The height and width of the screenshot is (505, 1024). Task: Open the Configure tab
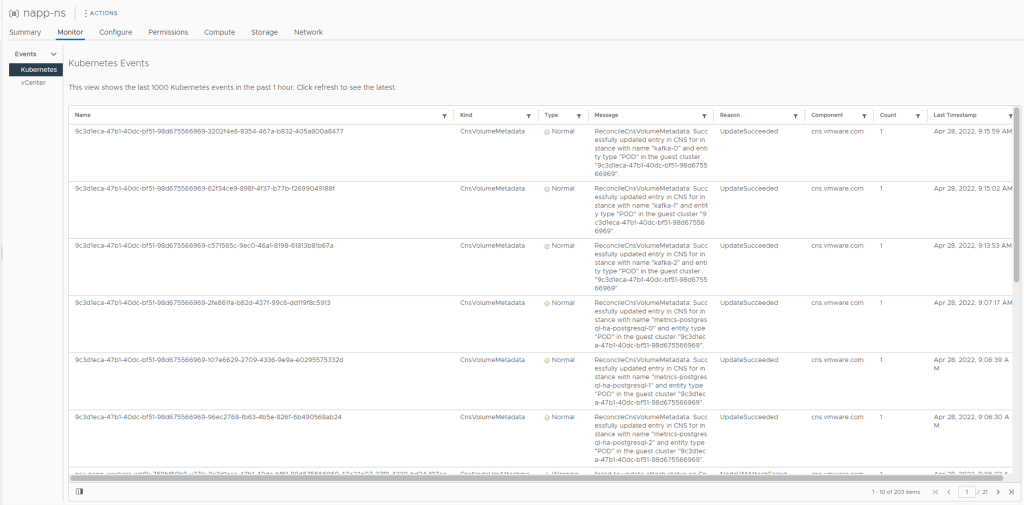[x=116, y=32]
